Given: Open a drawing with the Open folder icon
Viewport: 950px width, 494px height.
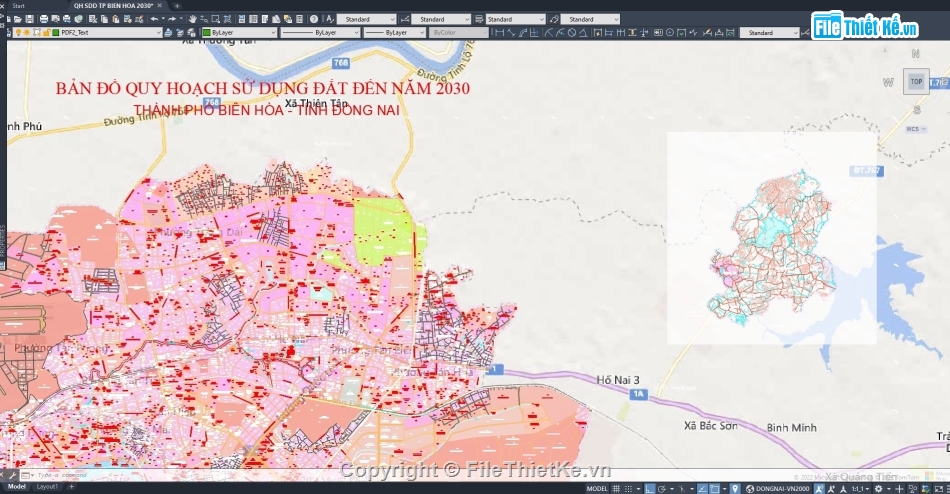Looking at the screenshot, I should (x=18, y=19).
